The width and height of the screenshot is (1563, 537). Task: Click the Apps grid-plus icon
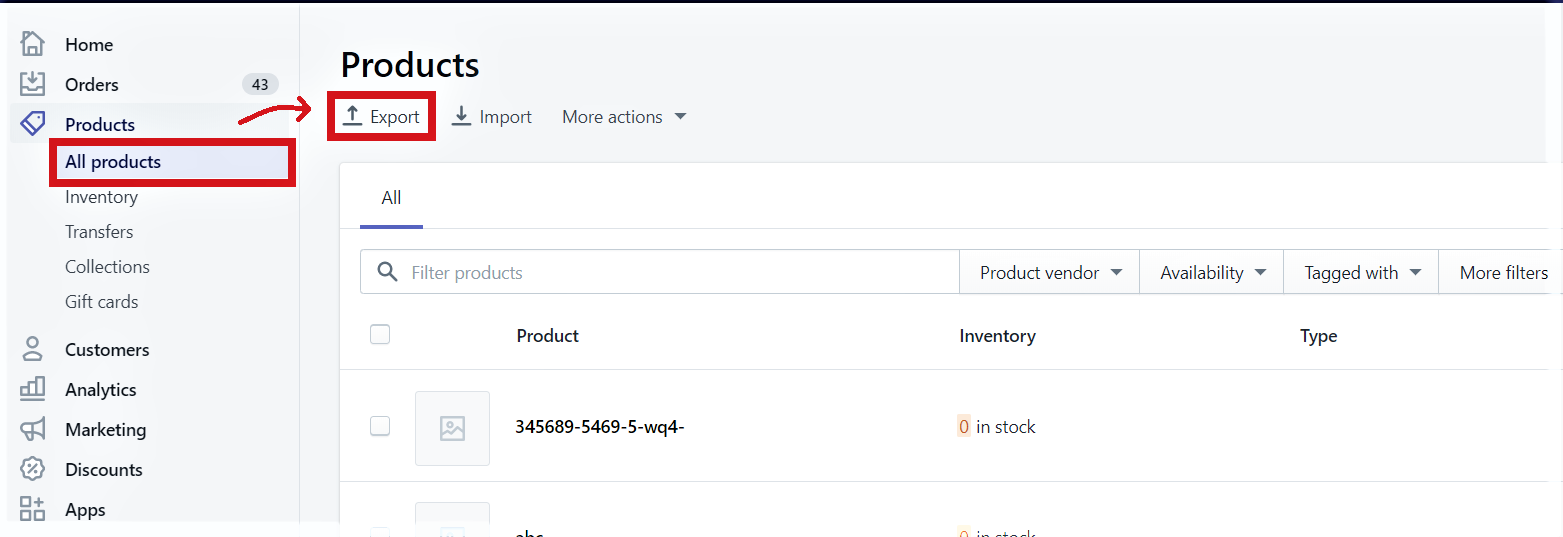coord(33,509)
